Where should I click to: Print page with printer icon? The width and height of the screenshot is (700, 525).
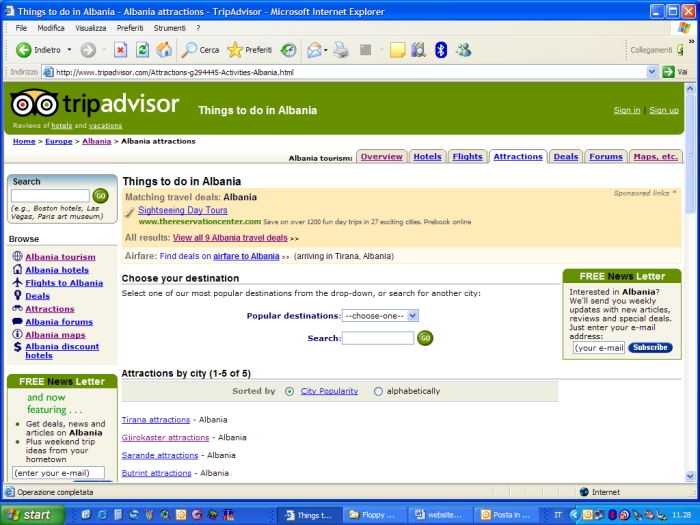click(341, 50)
